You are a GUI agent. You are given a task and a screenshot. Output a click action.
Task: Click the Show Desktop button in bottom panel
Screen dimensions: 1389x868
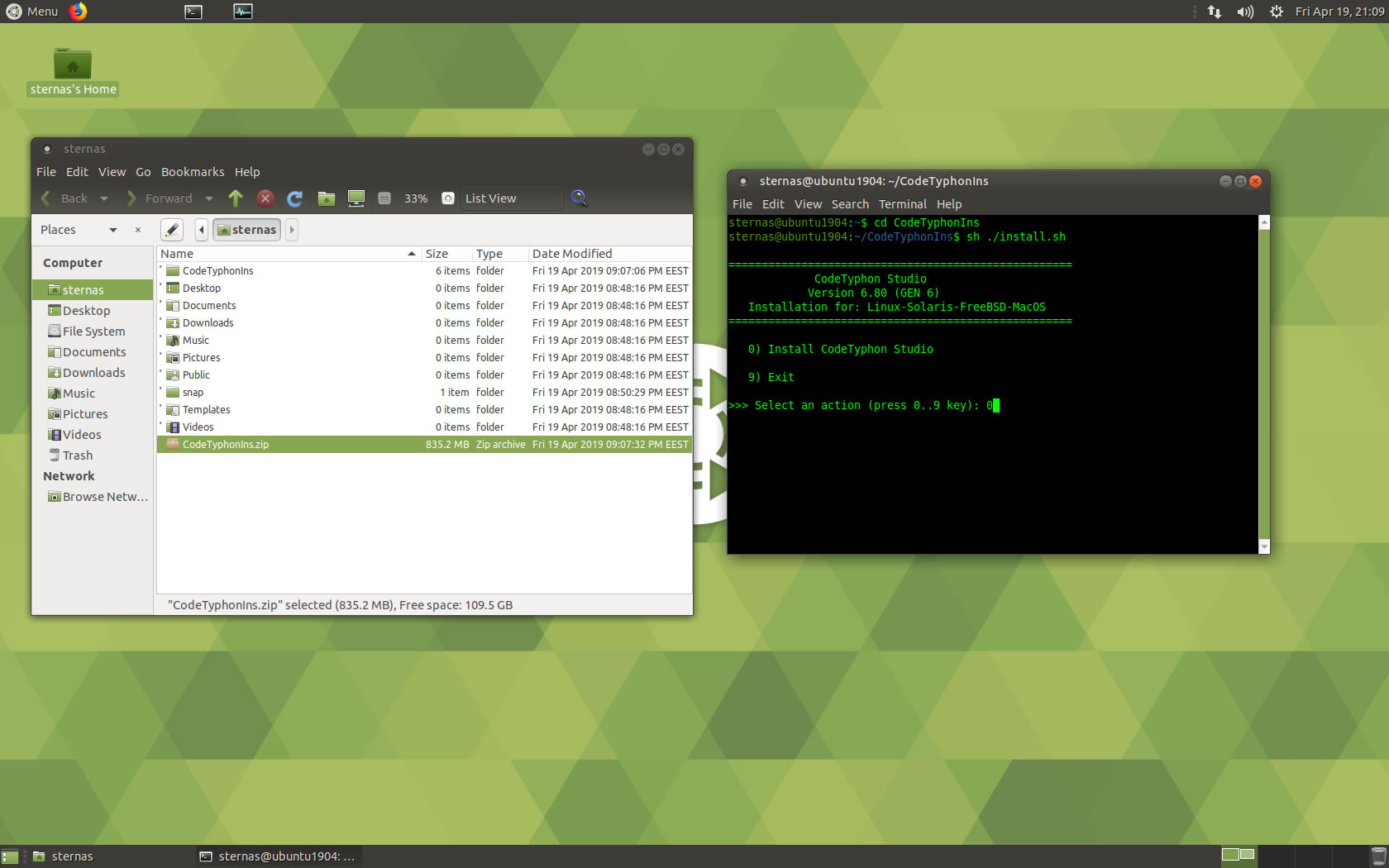coord(10,857)
